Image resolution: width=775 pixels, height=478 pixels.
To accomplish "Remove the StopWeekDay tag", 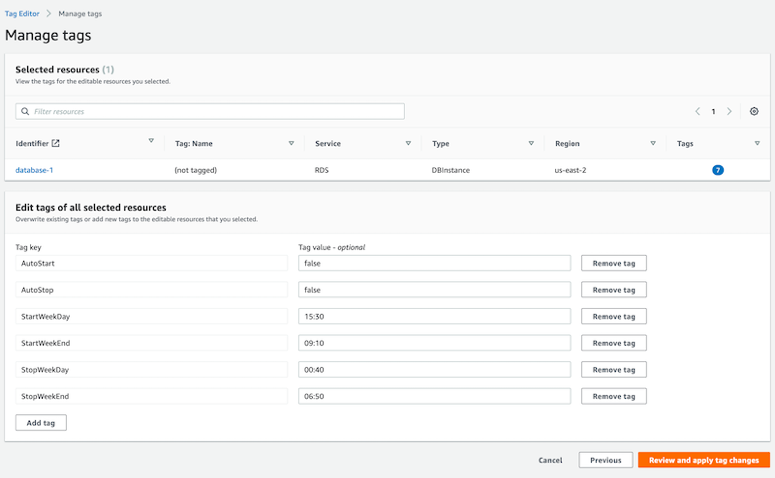I will (x=614, y=370).
